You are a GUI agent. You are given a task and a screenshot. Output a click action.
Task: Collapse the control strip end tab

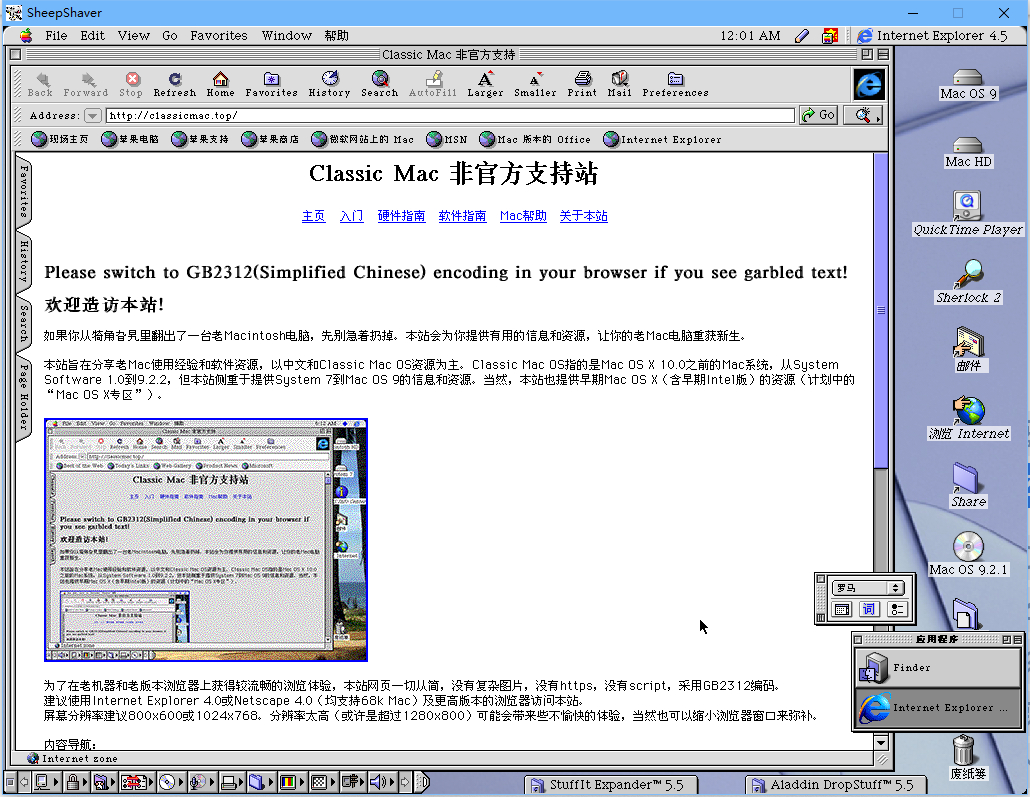[x=424, y=782]
